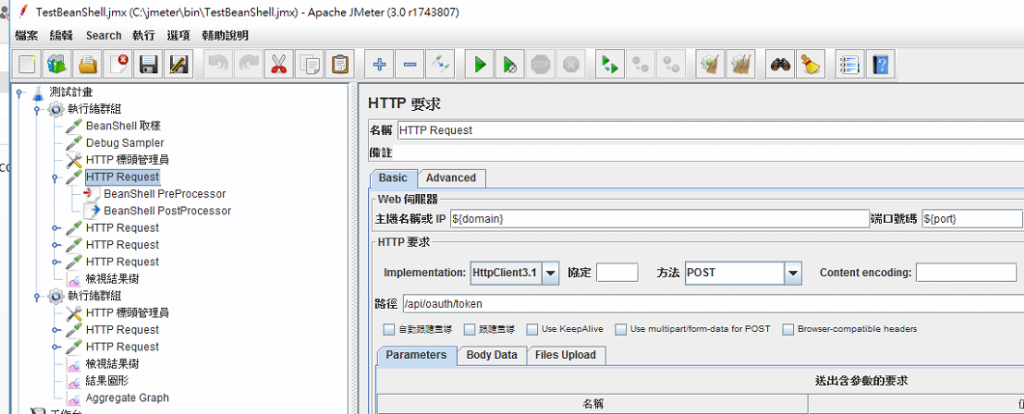
Task: Open the 方法 POST method dropdown
Action: click(x=793, y=273)
